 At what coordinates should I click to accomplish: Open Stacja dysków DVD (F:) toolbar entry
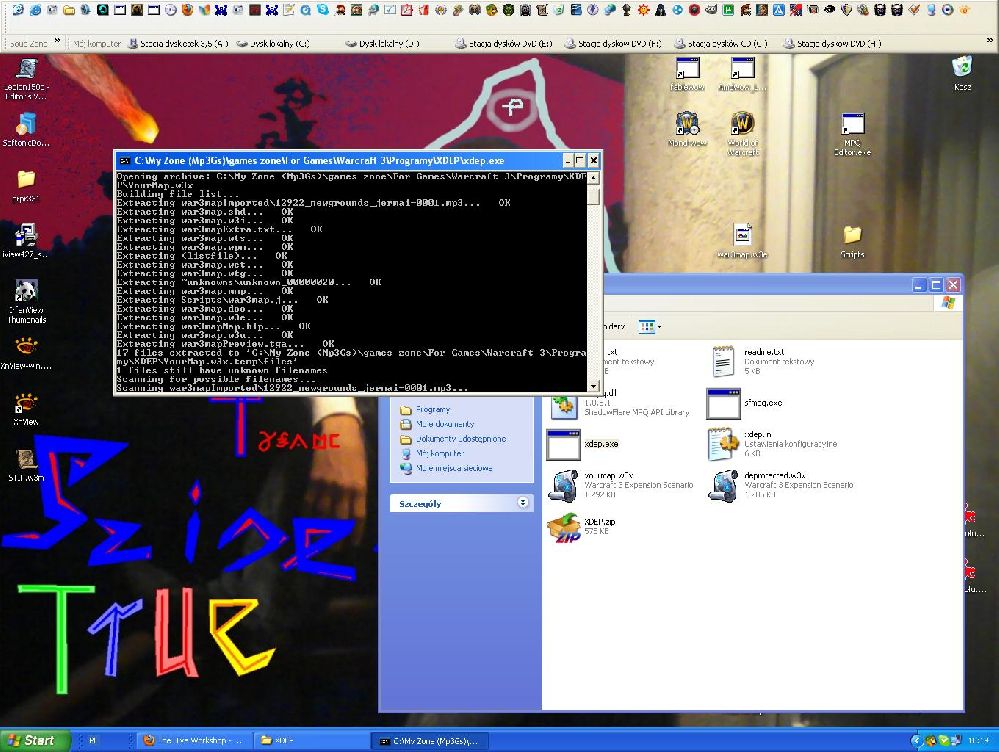coord(613,43)
